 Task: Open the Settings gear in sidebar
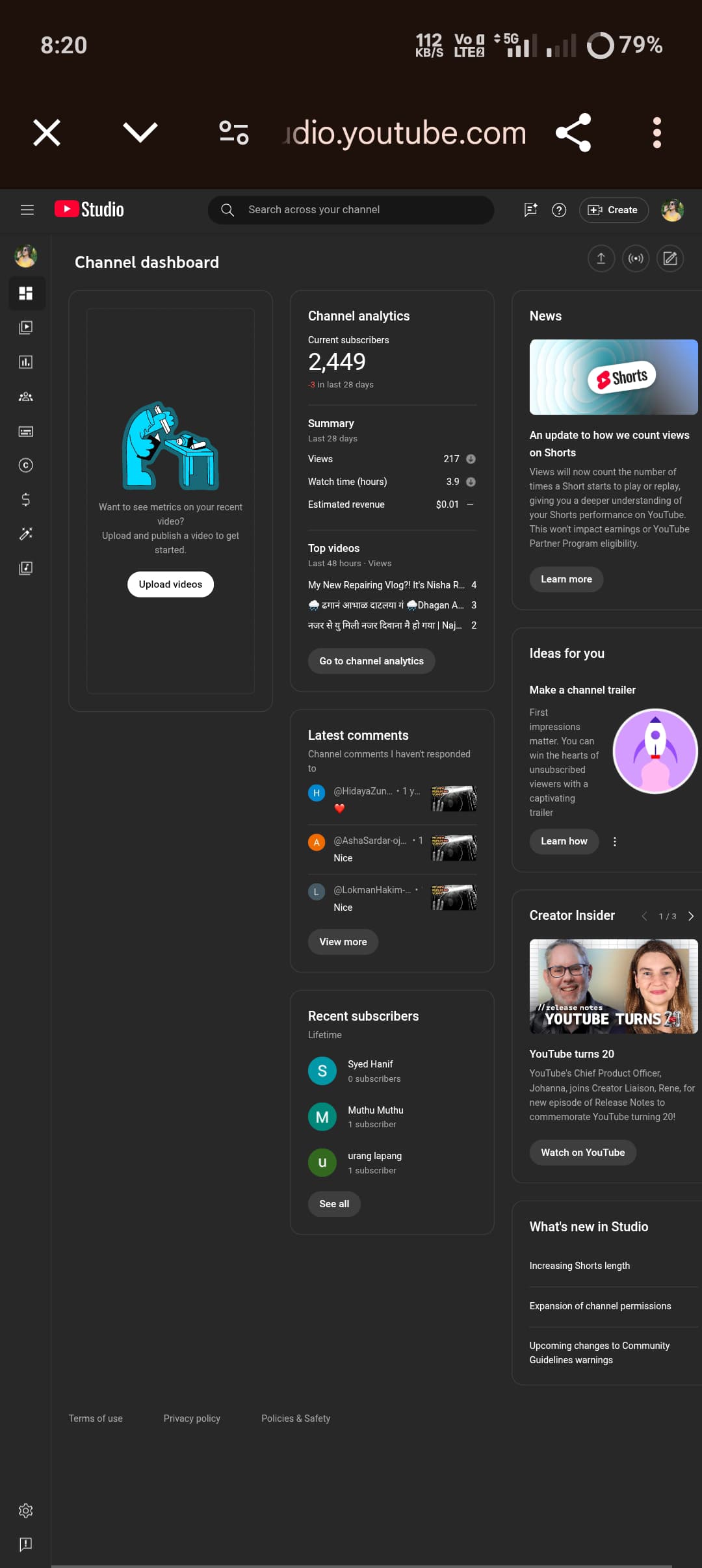tap(26, 1510)
